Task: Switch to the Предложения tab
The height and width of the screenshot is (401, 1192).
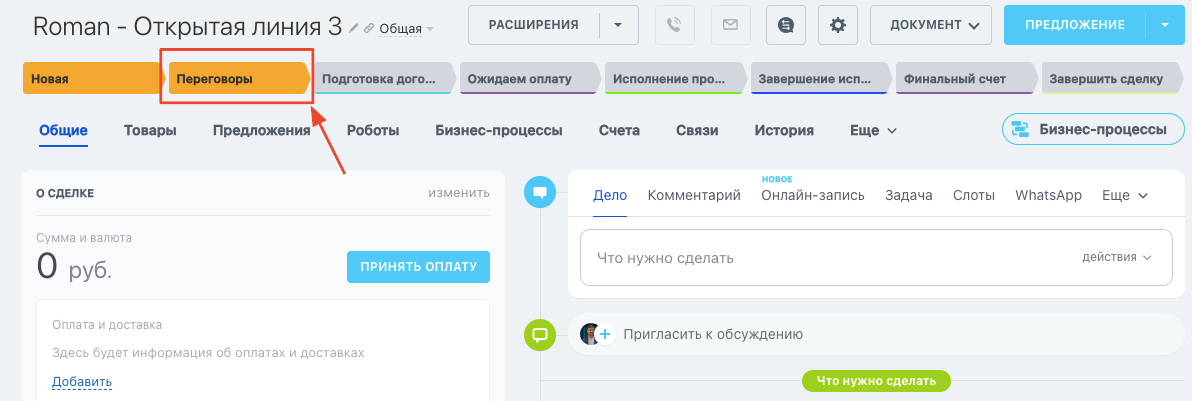Action: click(262, 130)
